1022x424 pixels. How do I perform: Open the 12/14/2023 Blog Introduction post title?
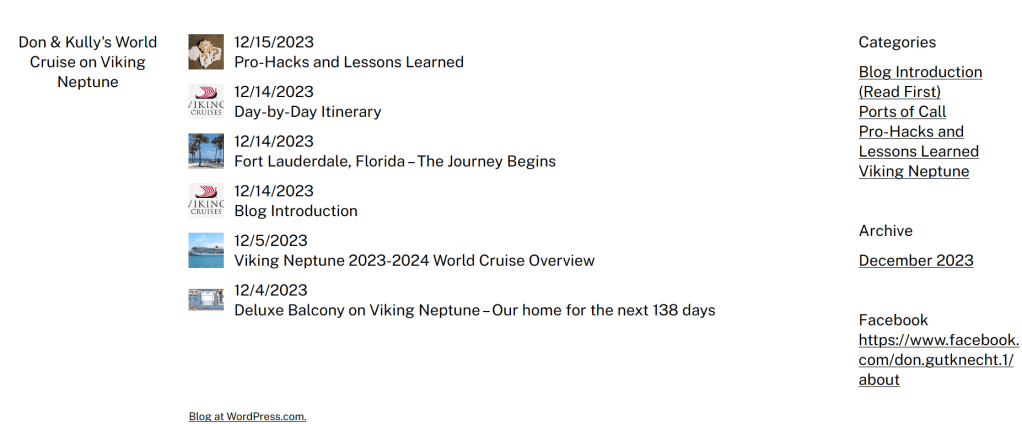(295, 211)
